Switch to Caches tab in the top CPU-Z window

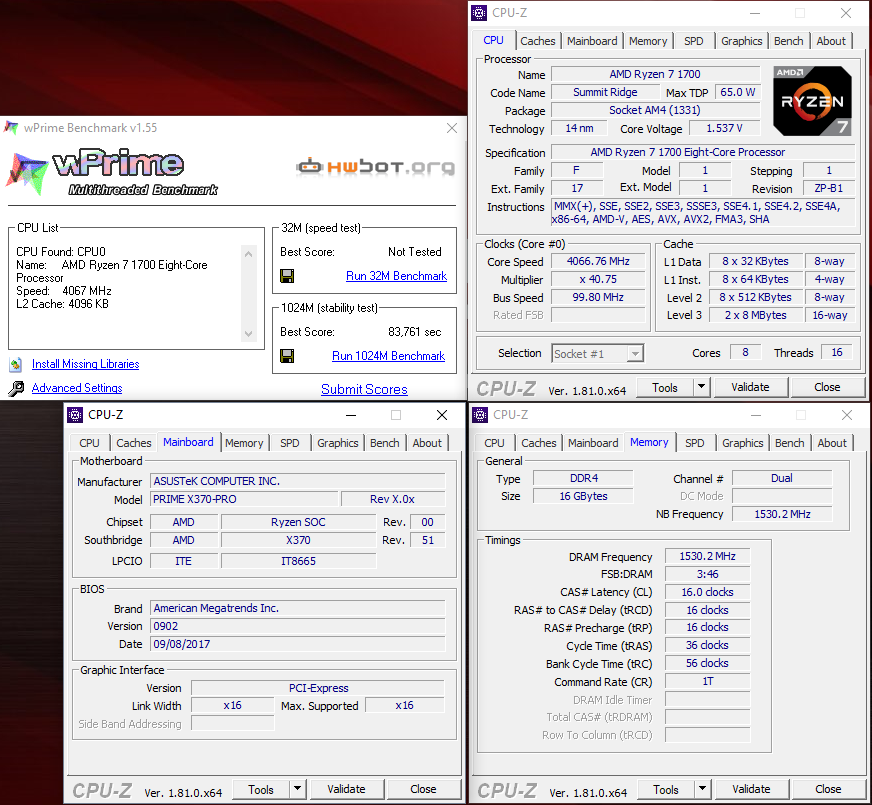[x=538, y=41]
